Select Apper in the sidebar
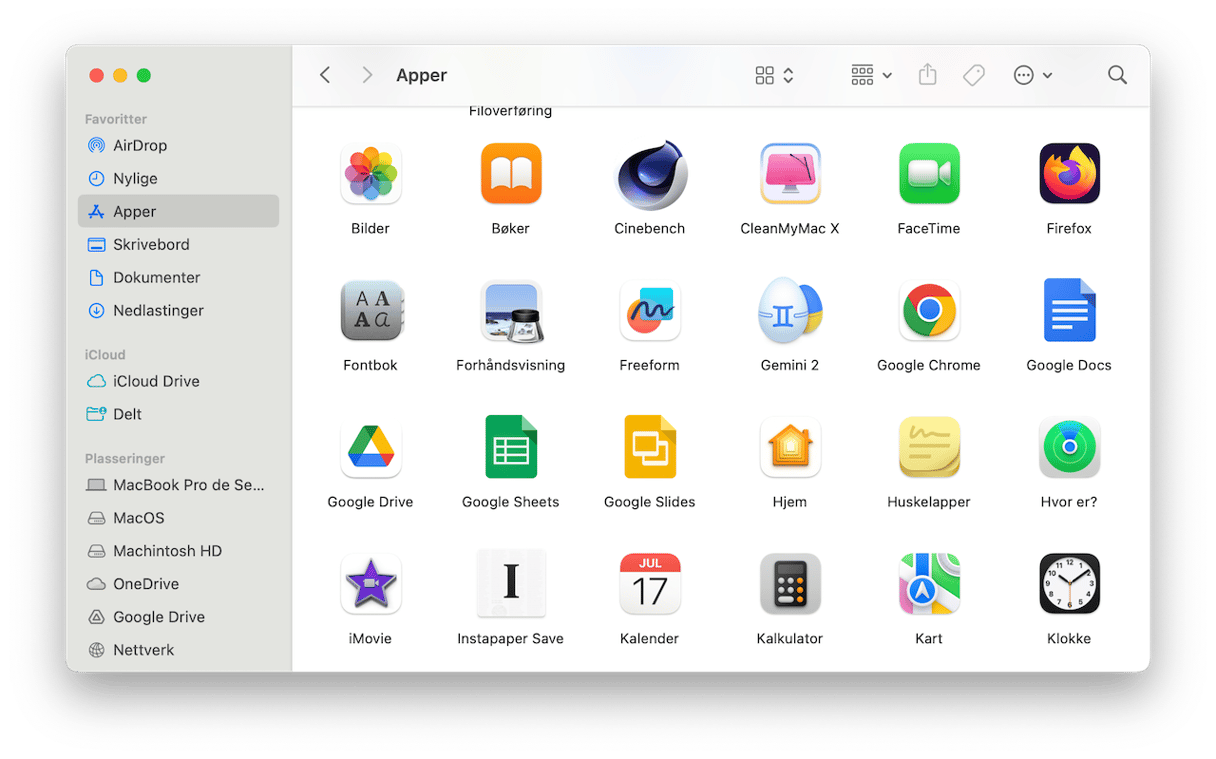The width and height of the screenshot is (1216, 759). click(178, 211)
